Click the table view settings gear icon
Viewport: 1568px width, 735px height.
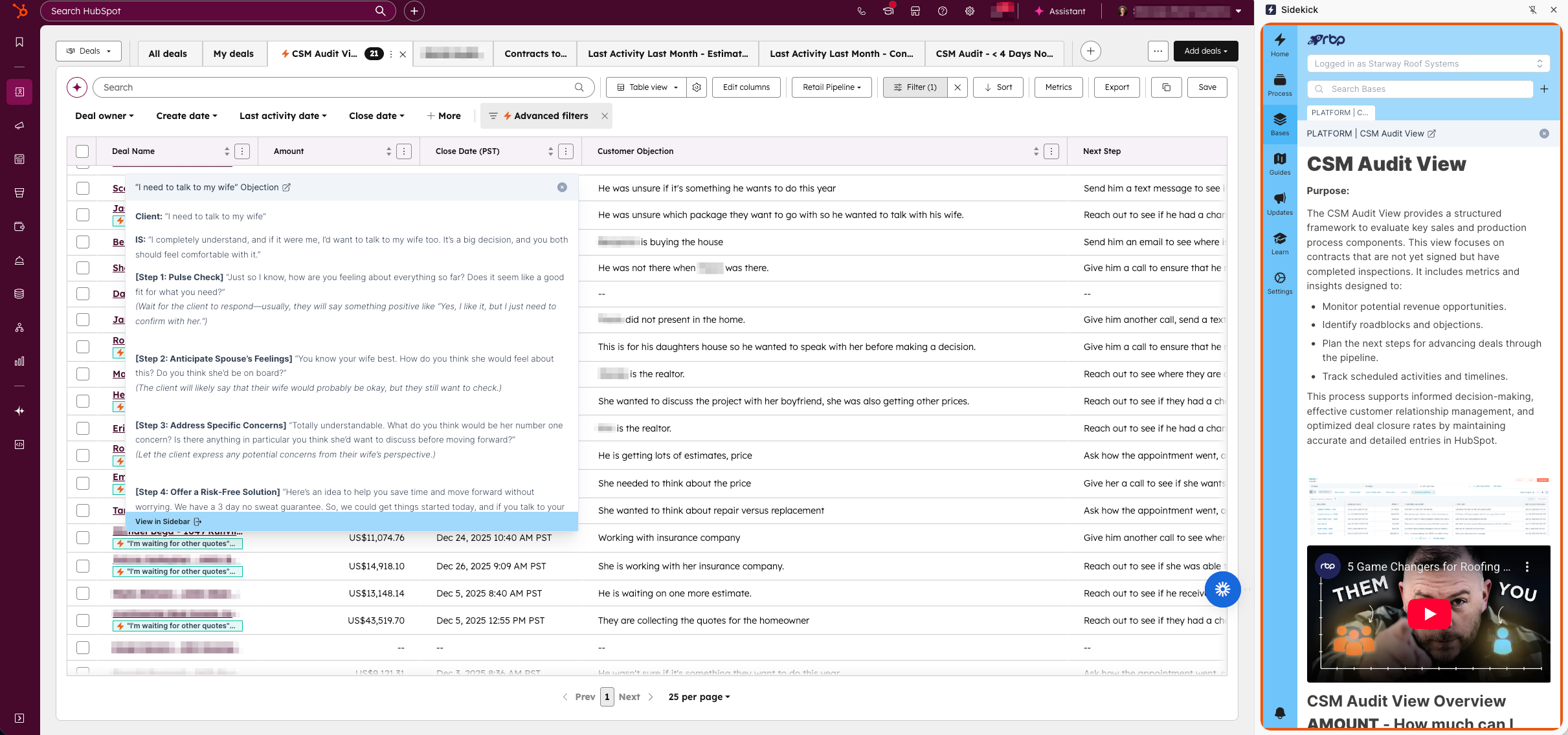(697, 87)
